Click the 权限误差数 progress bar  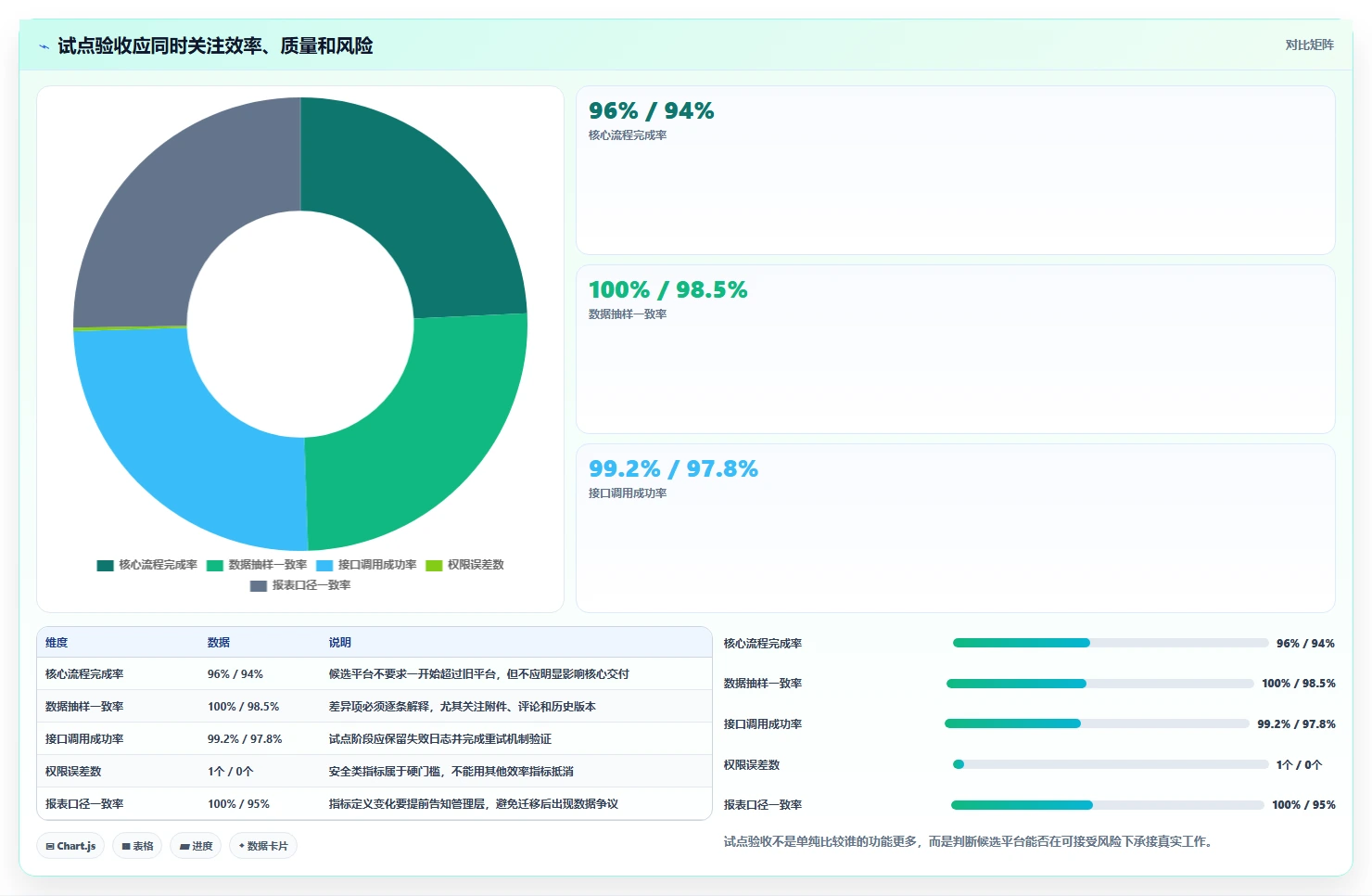coord(1111,764)
